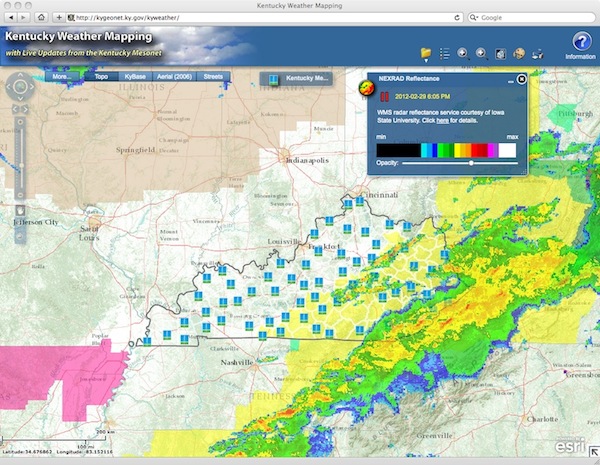Select the second magnifier zoom tool
Screen dimensions: 600x465
481,54
